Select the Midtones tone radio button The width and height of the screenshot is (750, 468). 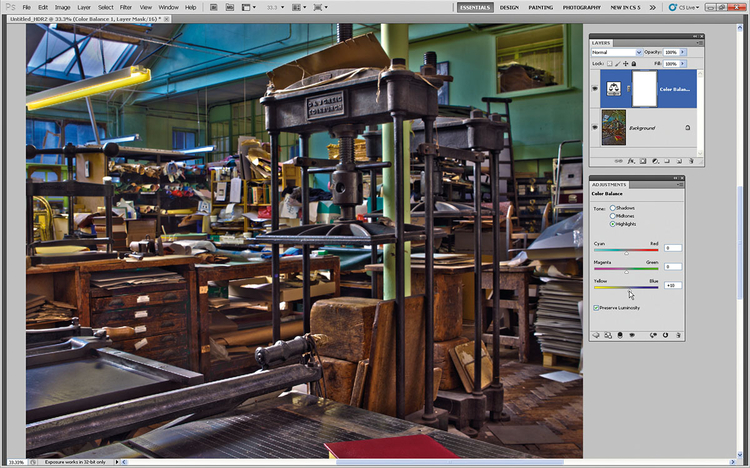click(612, 216)
